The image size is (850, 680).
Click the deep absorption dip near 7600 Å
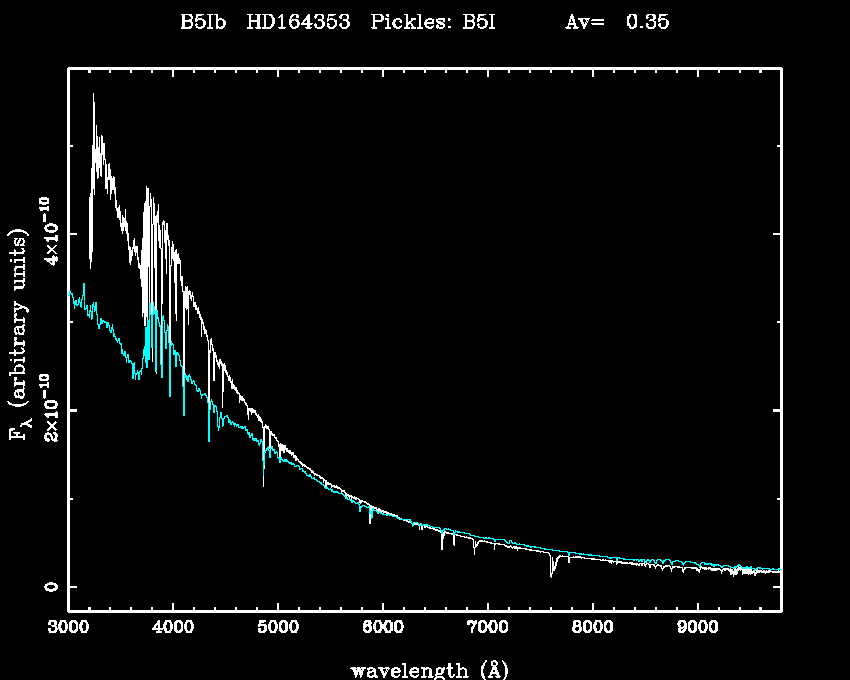(x=551, y=574)
